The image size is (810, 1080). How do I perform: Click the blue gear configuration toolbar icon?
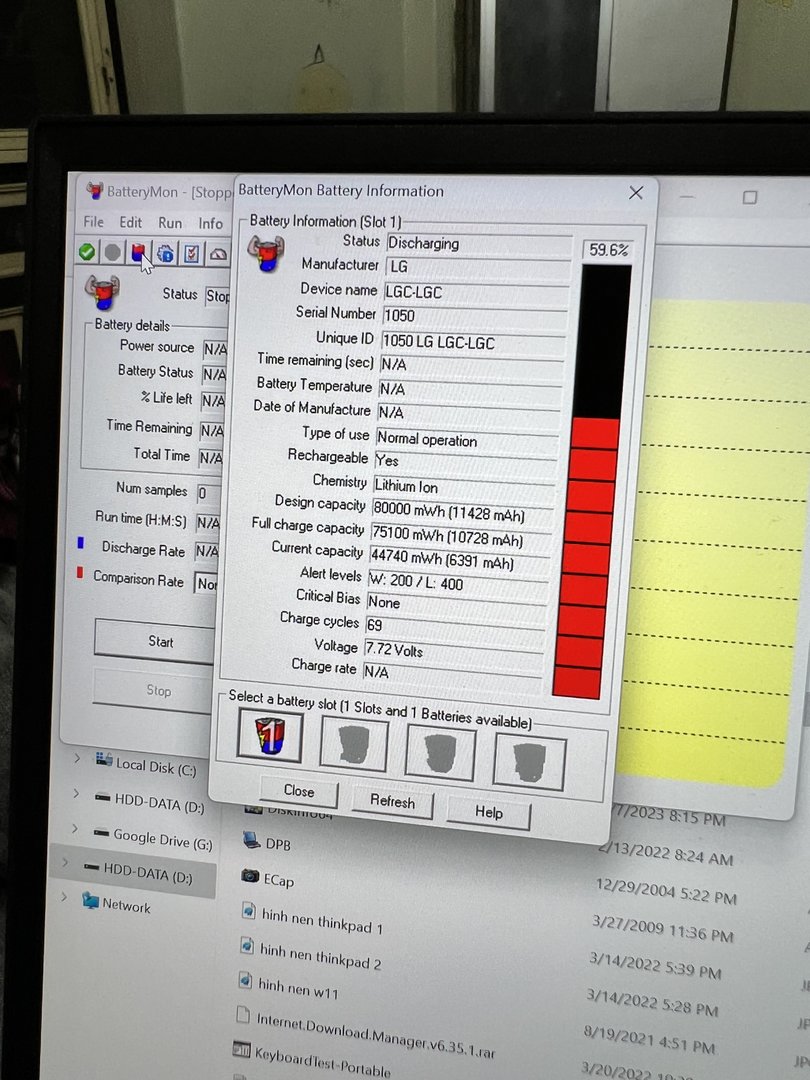[x=165, y=254]
